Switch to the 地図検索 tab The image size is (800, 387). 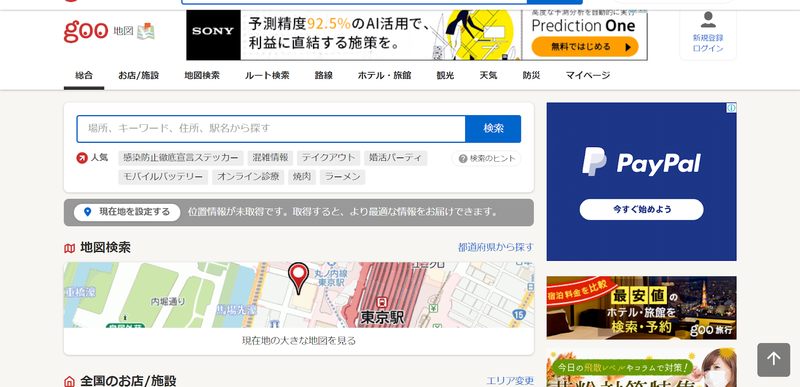coord(202,75)
